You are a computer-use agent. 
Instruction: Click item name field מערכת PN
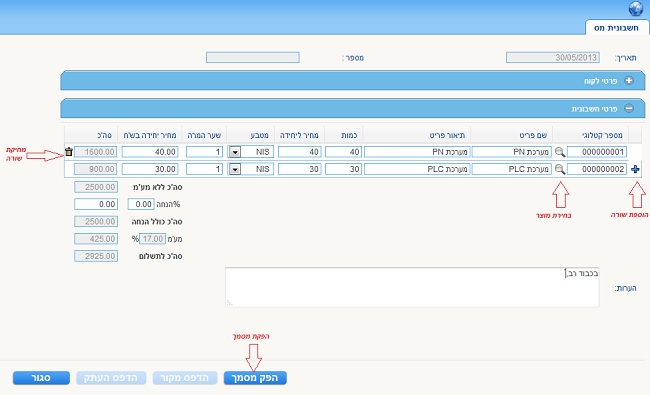512,152
